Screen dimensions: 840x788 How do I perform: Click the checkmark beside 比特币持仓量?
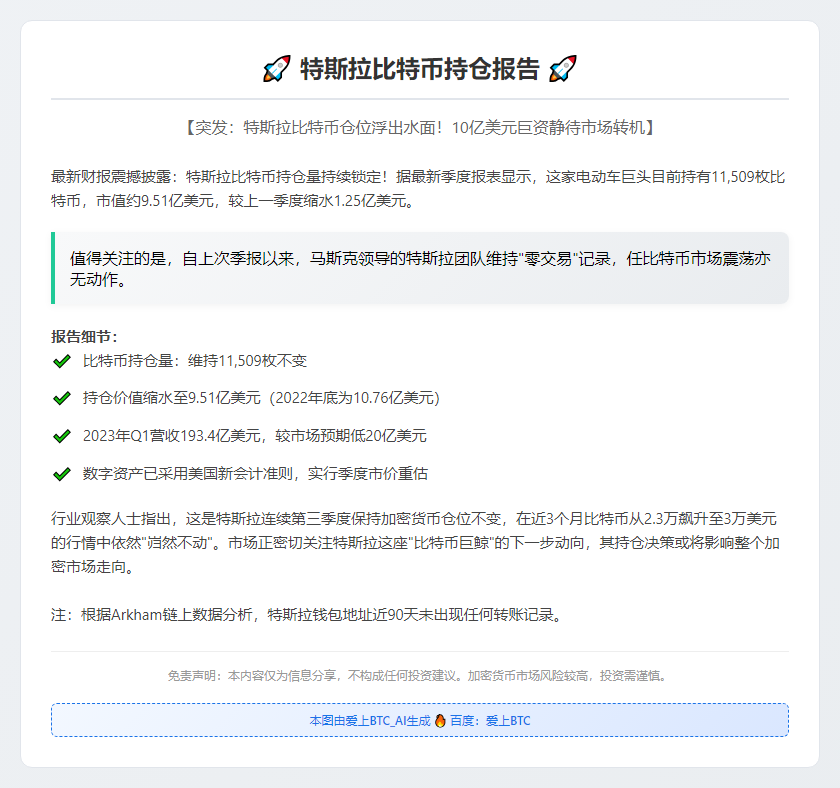pyautogui.click(x=62, y=361)
